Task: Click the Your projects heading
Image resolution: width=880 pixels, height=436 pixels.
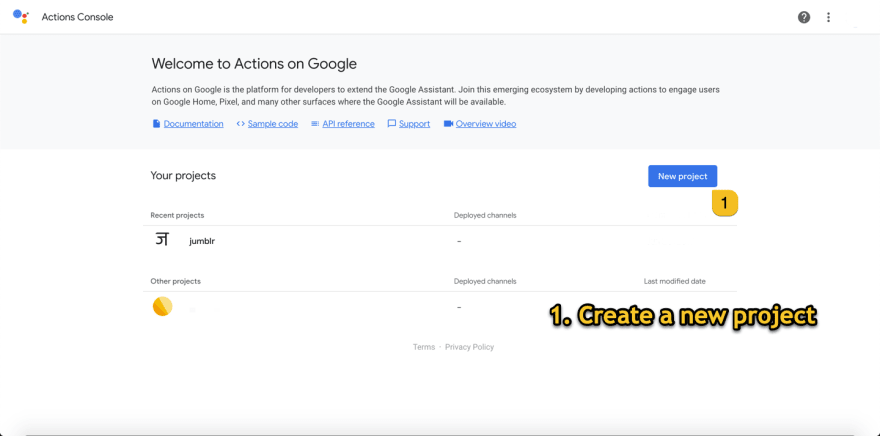Action: pos(183,176)
